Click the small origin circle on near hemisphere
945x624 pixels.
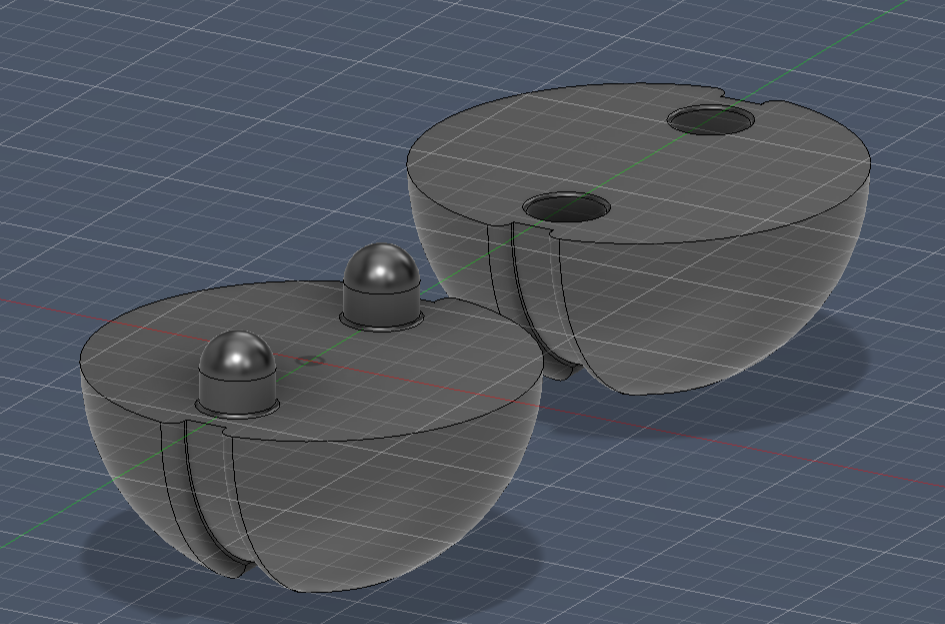tap(310, 361)
